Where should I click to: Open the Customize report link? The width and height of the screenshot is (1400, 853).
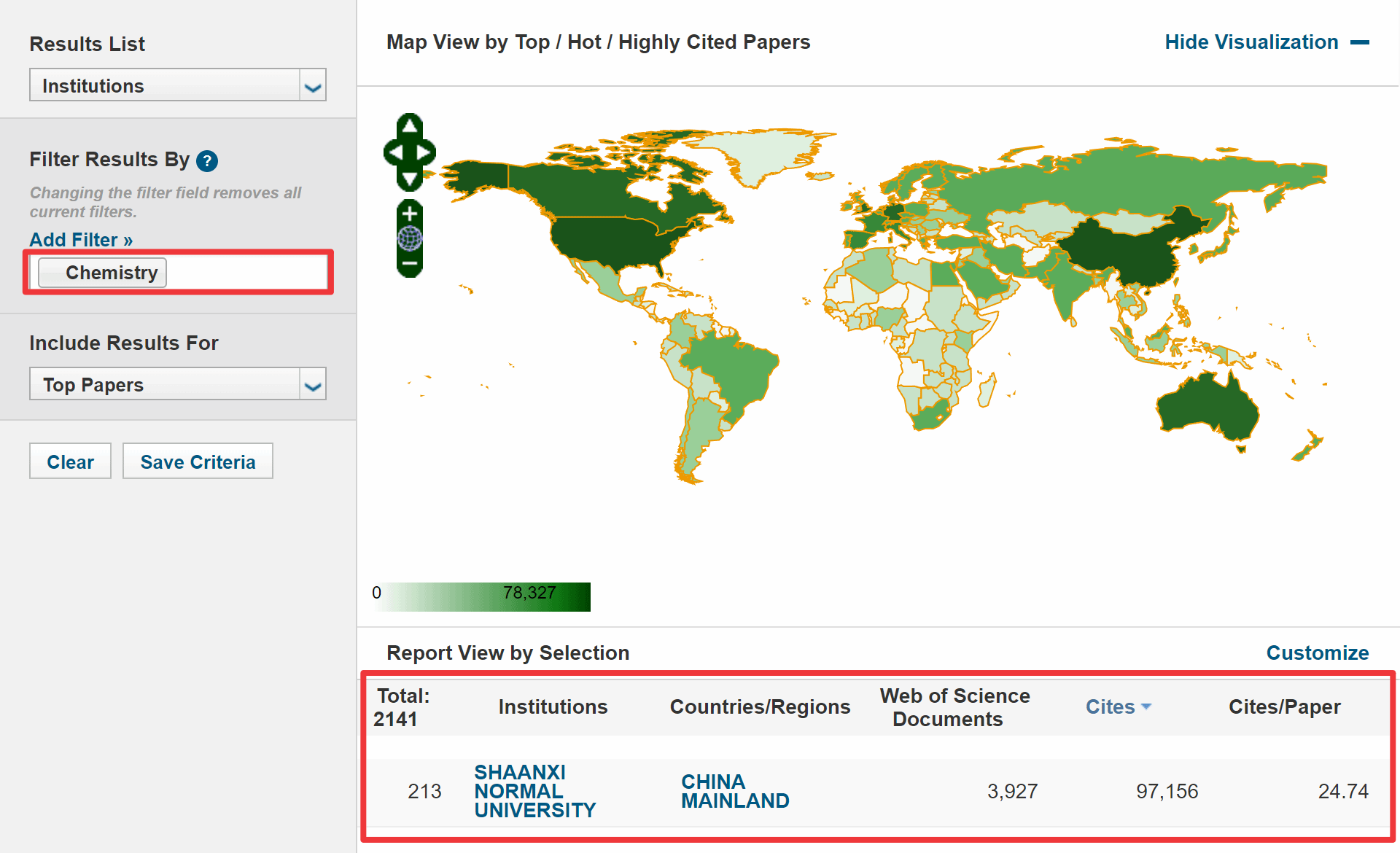(1317, 653)
